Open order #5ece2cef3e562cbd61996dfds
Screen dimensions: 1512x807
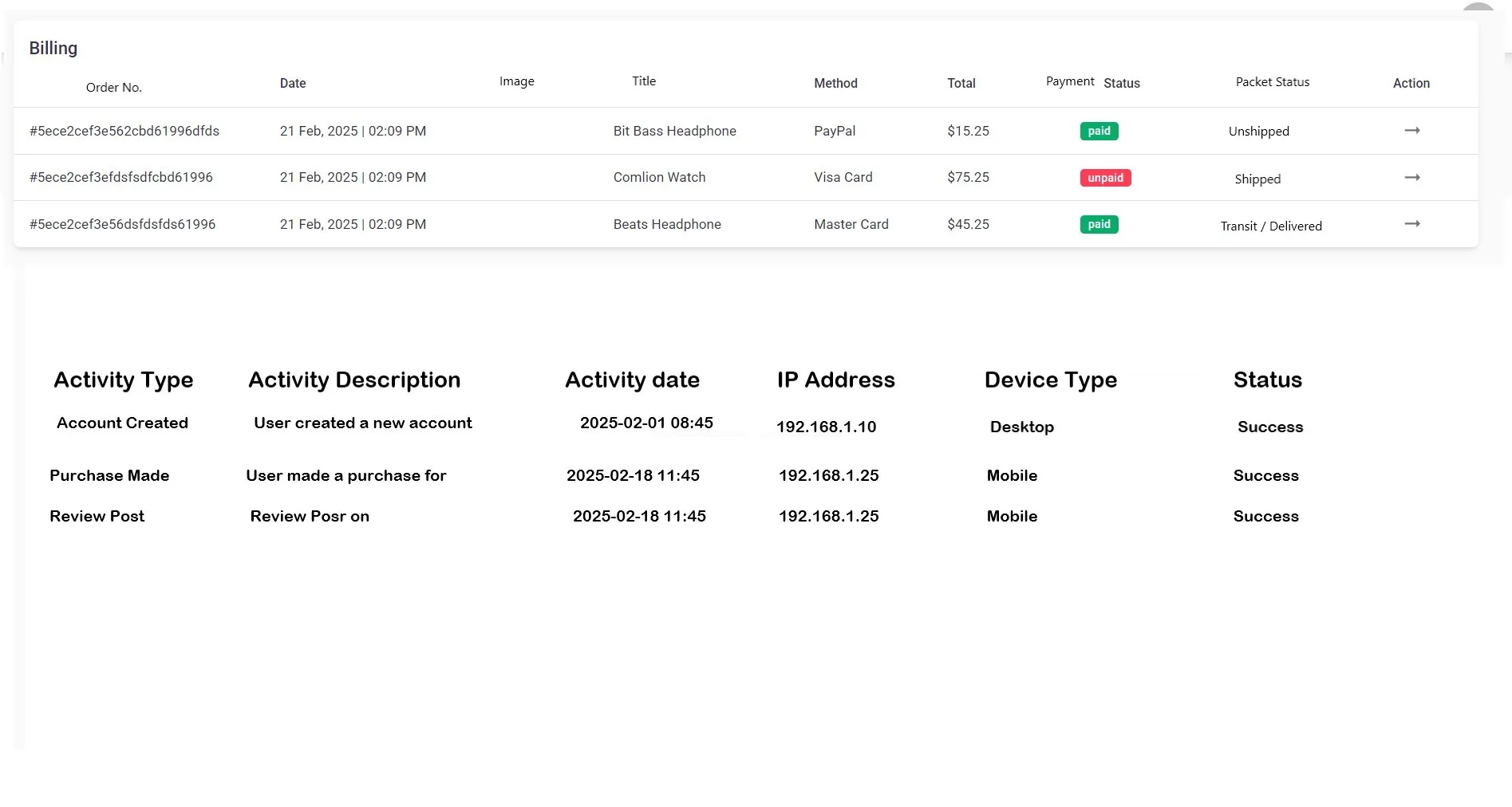pos(124,132)
